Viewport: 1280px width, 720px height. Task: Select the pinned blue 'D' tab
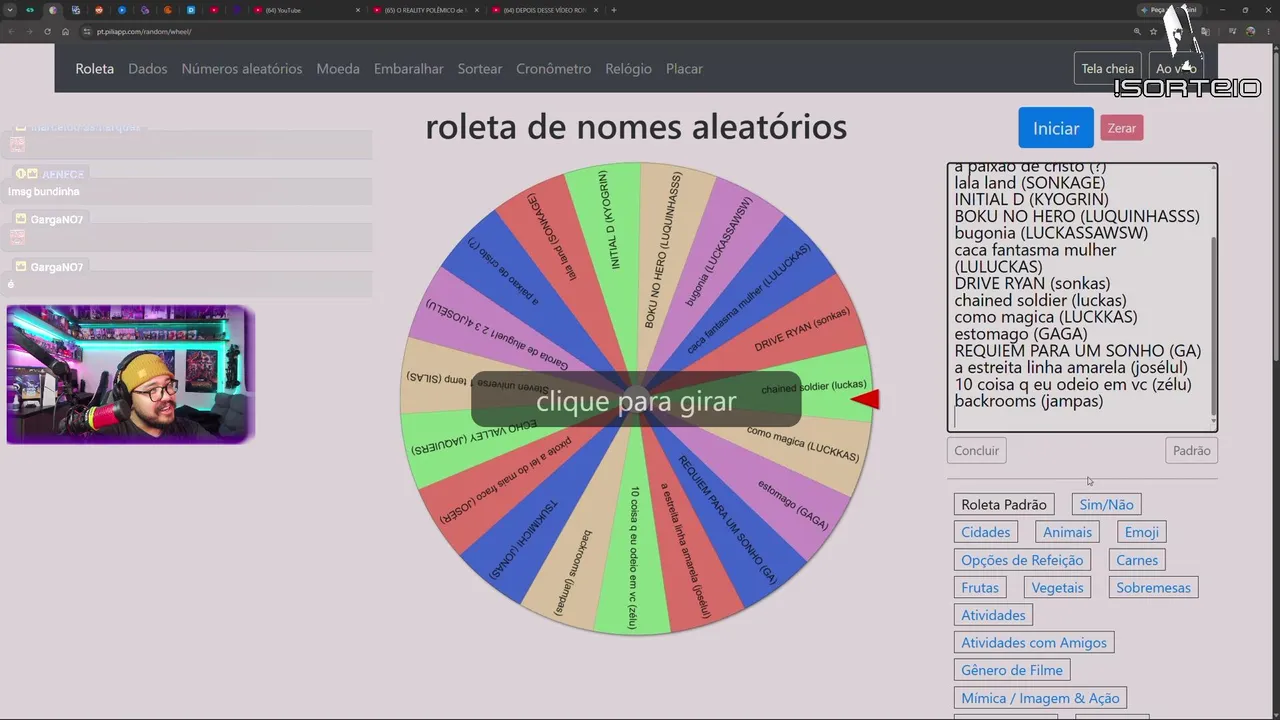point(191,10)
